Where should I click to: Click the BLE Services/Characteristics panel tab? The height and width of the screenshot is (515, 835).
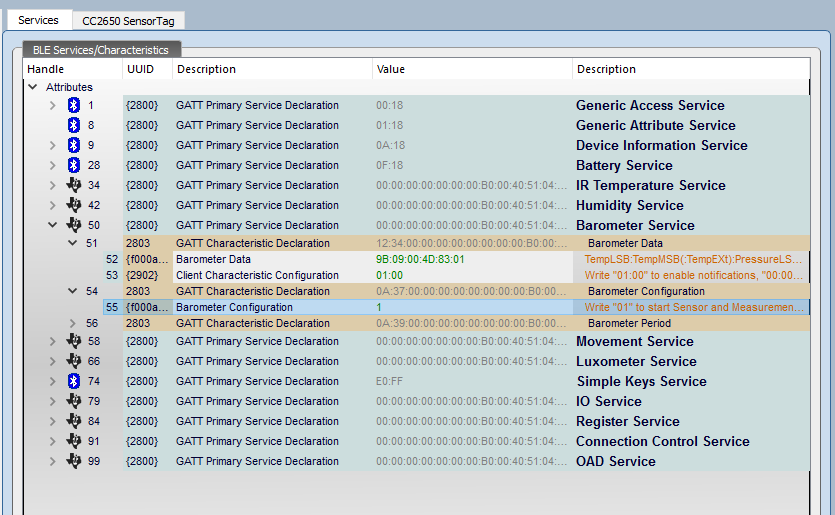[x=101, y=49]
